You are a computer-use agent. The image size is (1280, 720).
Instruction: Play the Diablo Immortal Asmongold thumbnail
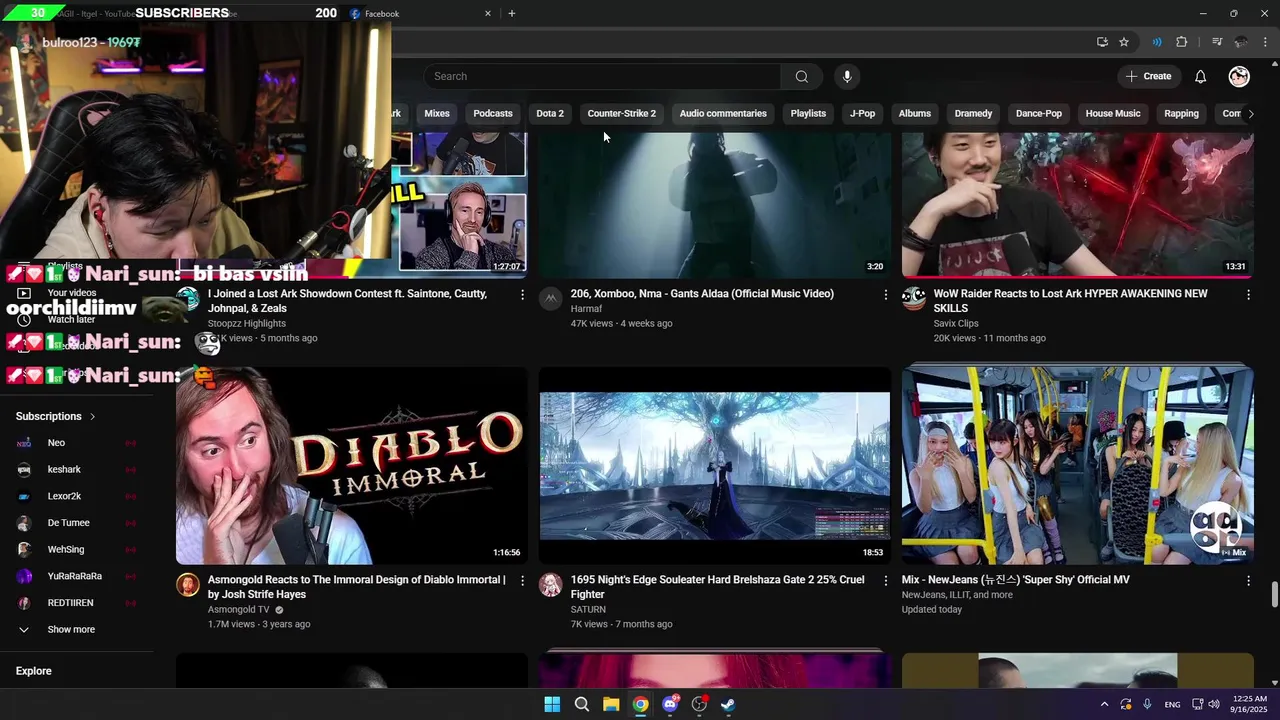pyautogui.click(x=352, y=465)
